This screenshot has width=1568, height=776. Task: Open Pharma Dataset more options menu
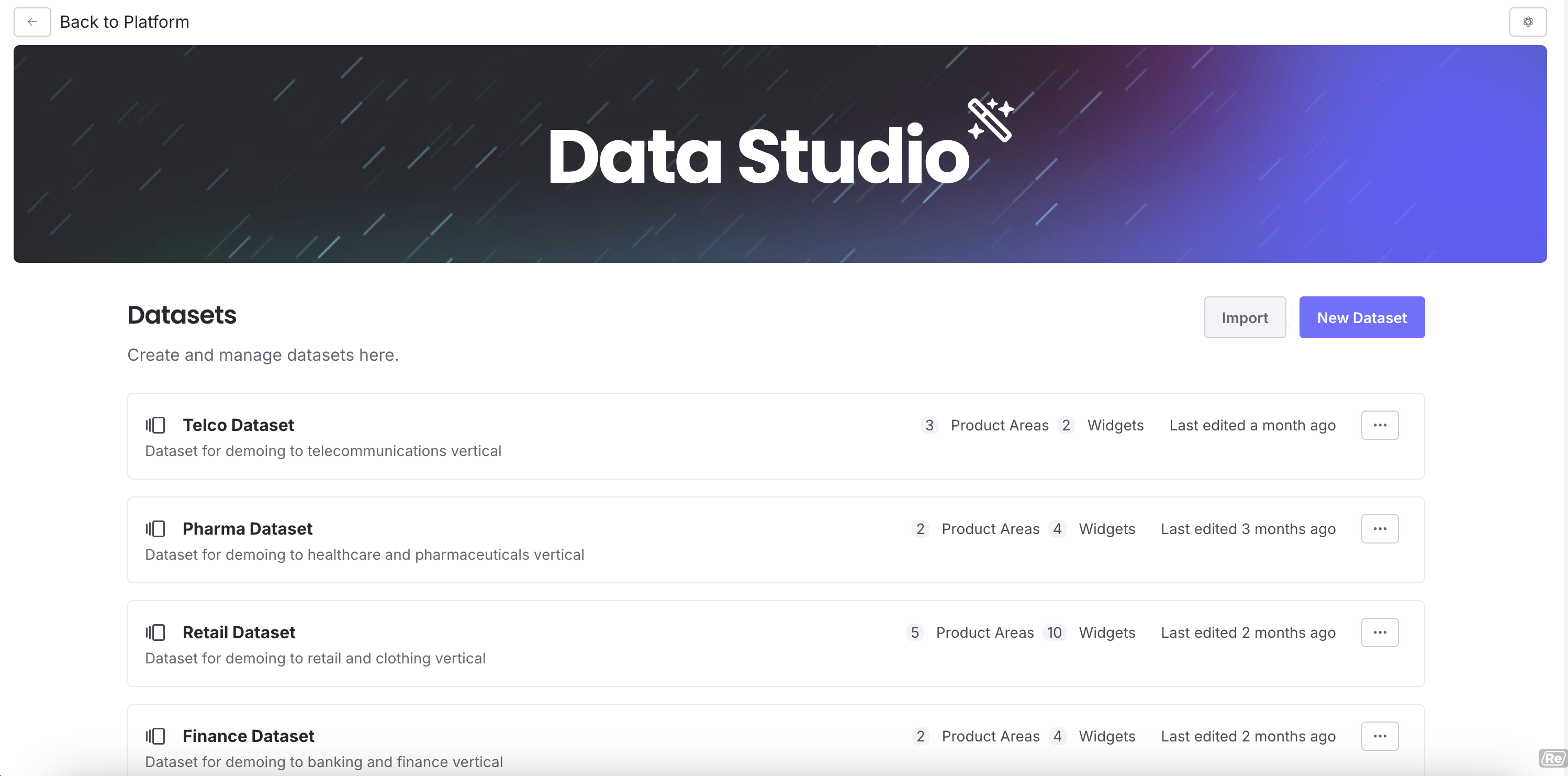1379,529
